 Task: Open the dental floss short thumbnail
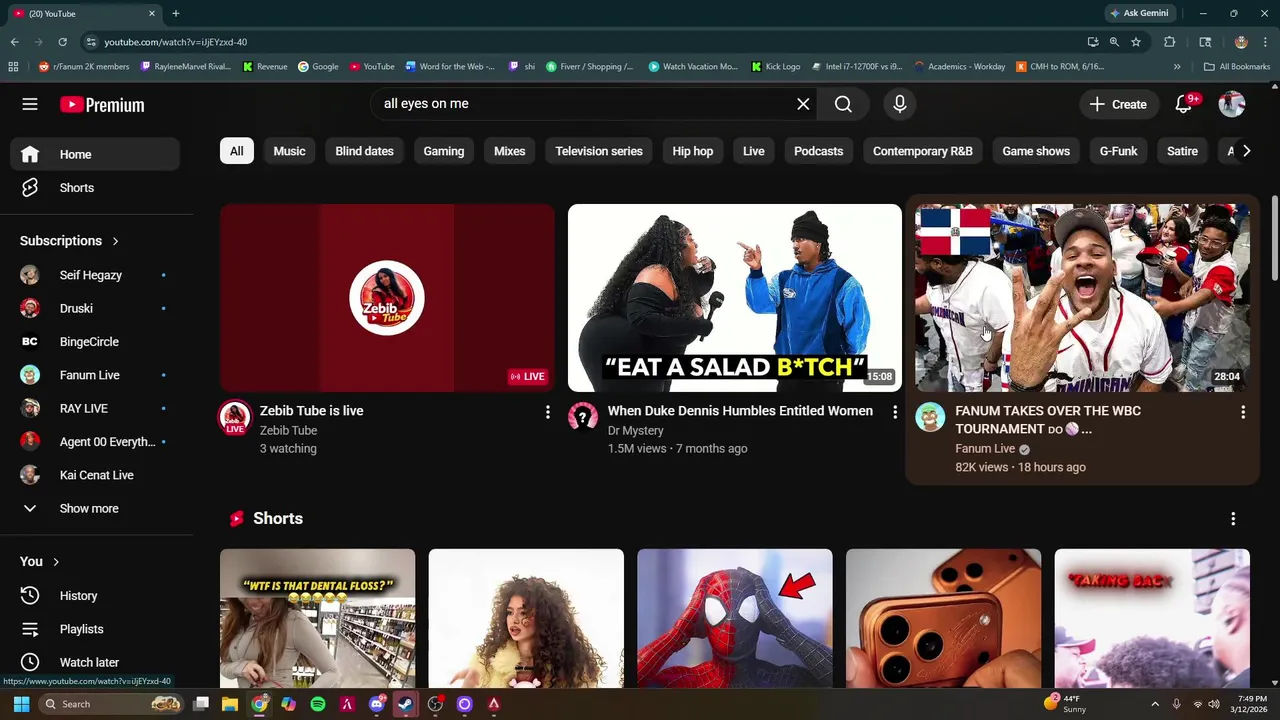point(318,618)
